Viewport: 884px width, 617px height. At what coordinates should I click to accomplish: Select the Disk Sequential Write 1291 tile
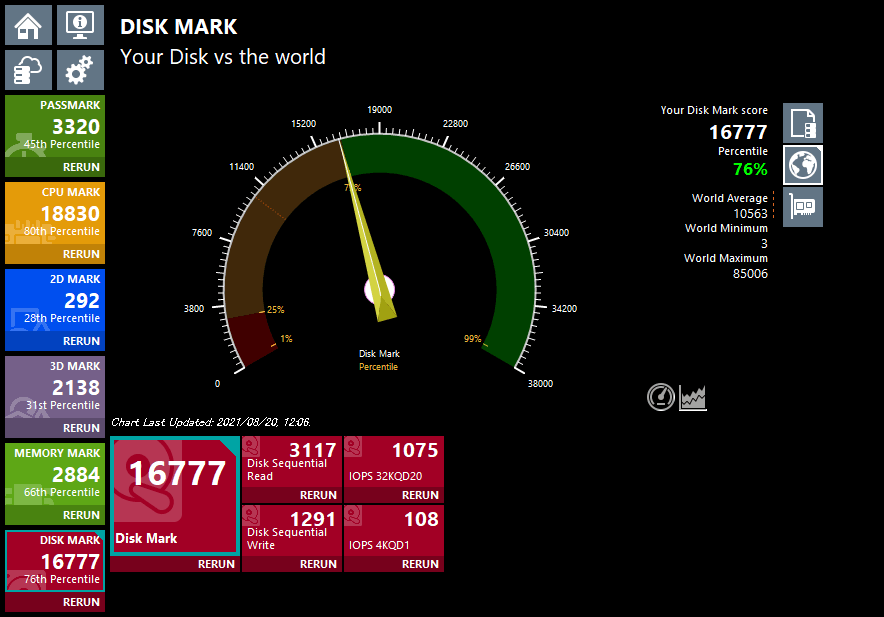coord(292,531)
